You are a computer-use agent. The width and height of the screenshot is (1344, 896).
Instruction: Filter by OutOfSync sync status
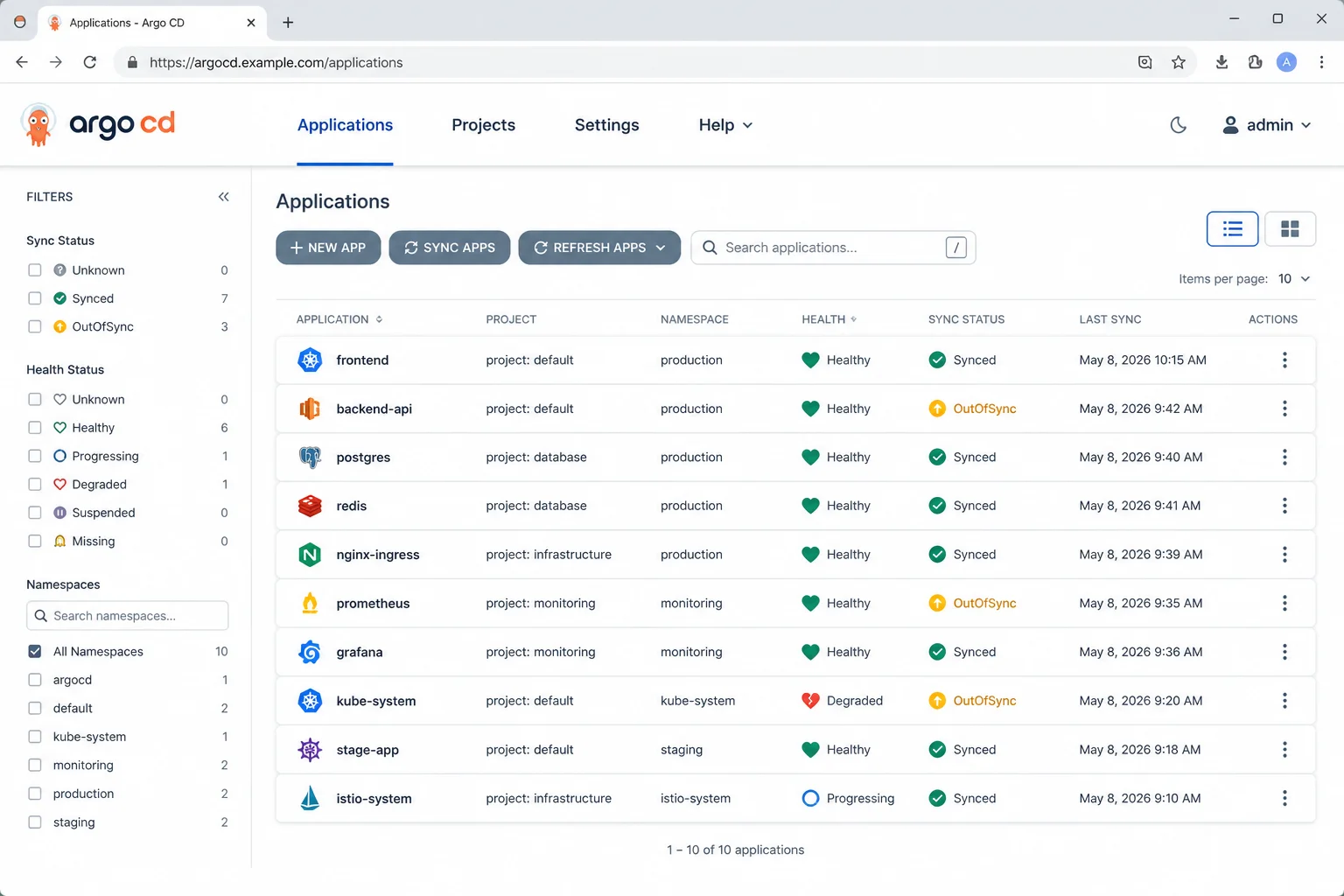(35, 326)
